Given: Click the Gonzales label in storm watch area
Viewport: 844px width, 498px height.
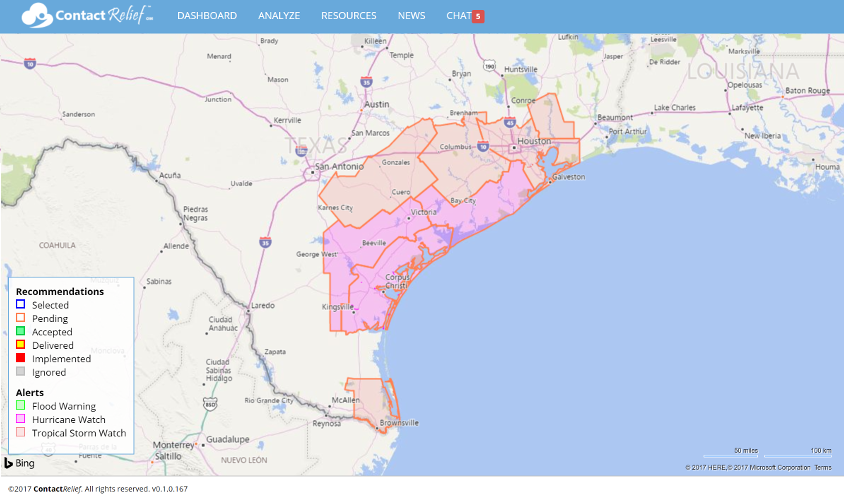Looking at the screenshot, I should pyautogui.click(x=396, y=162).
